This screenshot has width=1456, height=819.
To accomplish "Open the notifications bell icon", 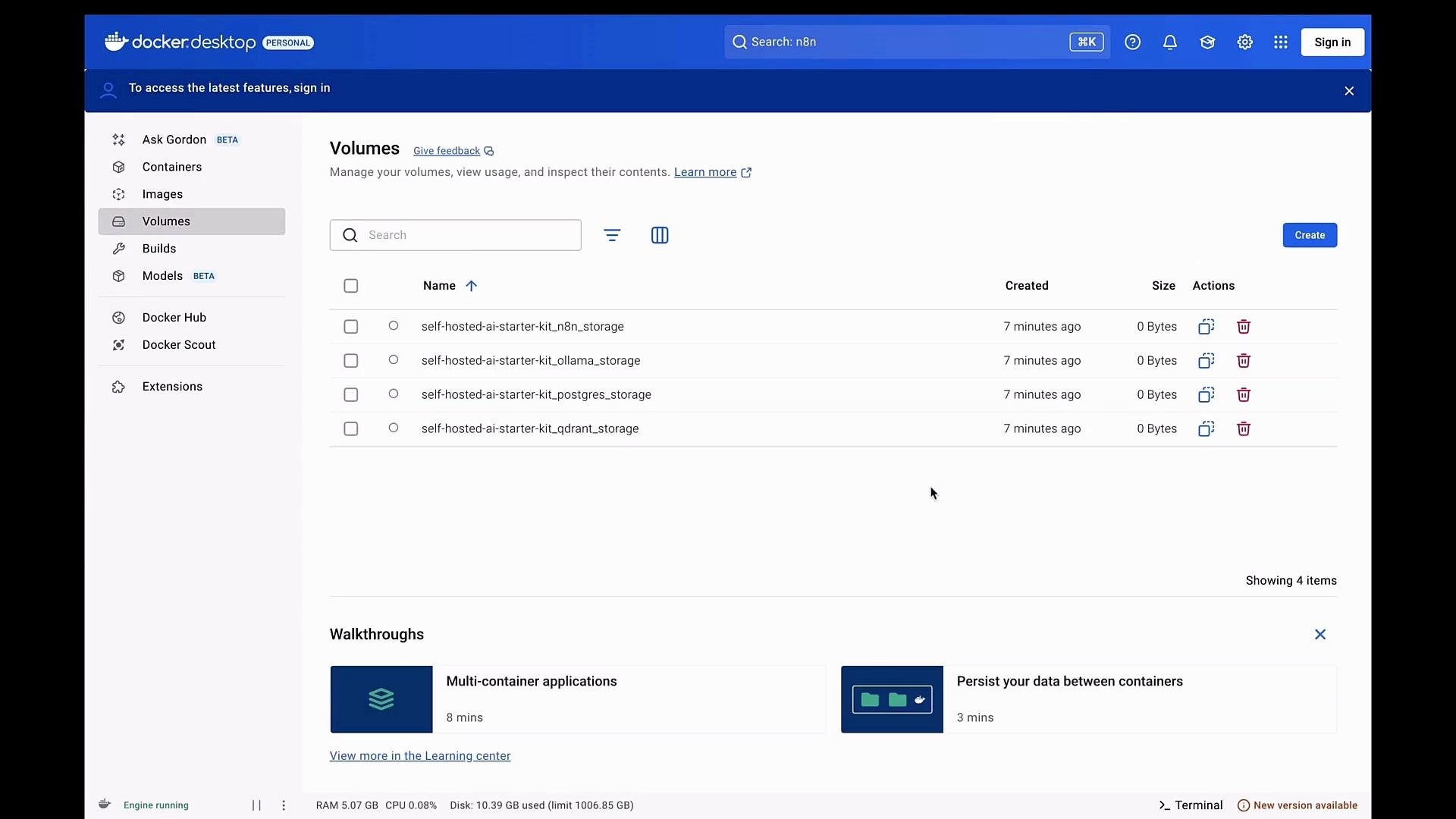I will (x=1170, y=42).
